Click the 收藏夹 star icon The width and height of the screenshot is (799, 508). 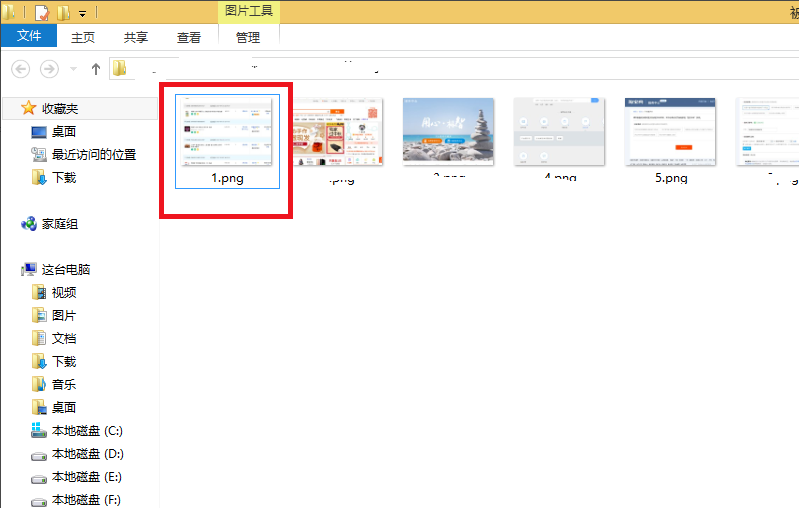pyautogui.click(x=29, y=108)
